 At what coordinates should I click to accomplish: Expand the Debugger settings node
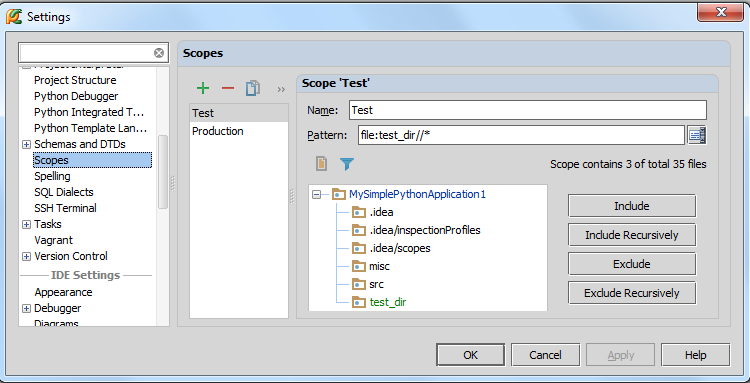(x=26, y=309)
